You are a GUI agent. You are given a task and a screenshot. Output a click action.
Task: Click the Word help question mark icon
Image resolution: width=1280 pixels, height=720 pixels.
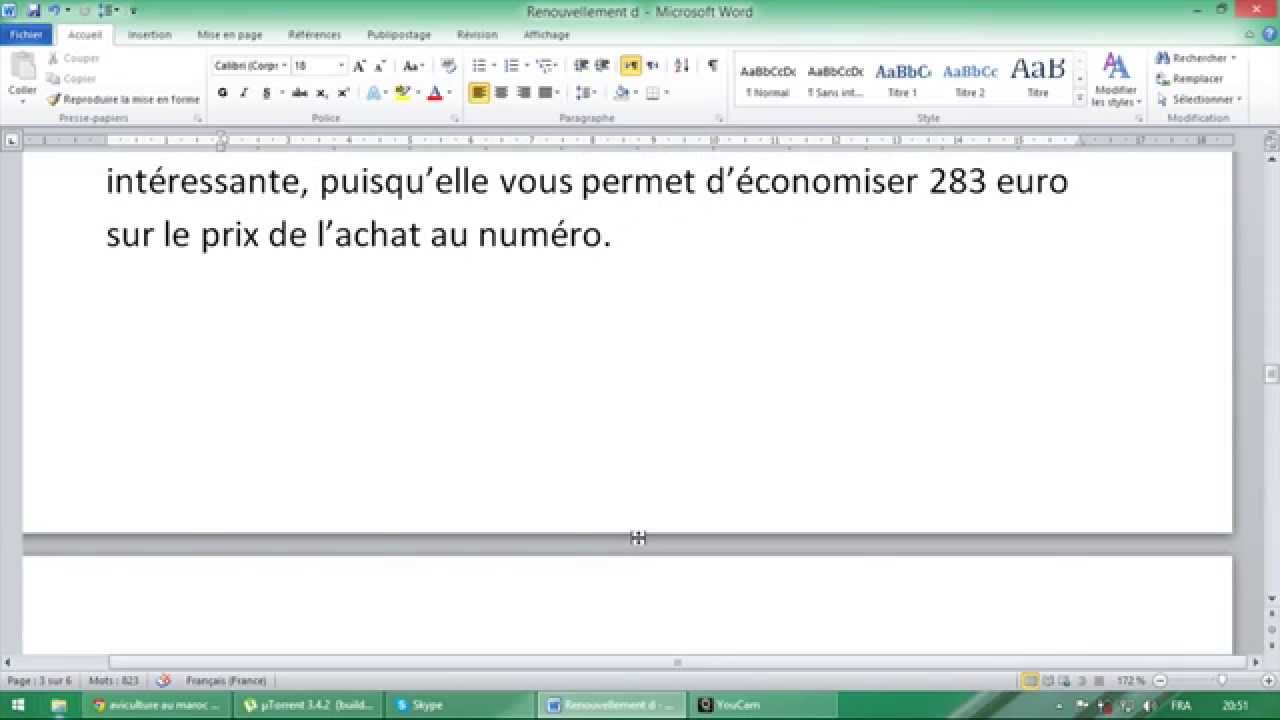1270,34
